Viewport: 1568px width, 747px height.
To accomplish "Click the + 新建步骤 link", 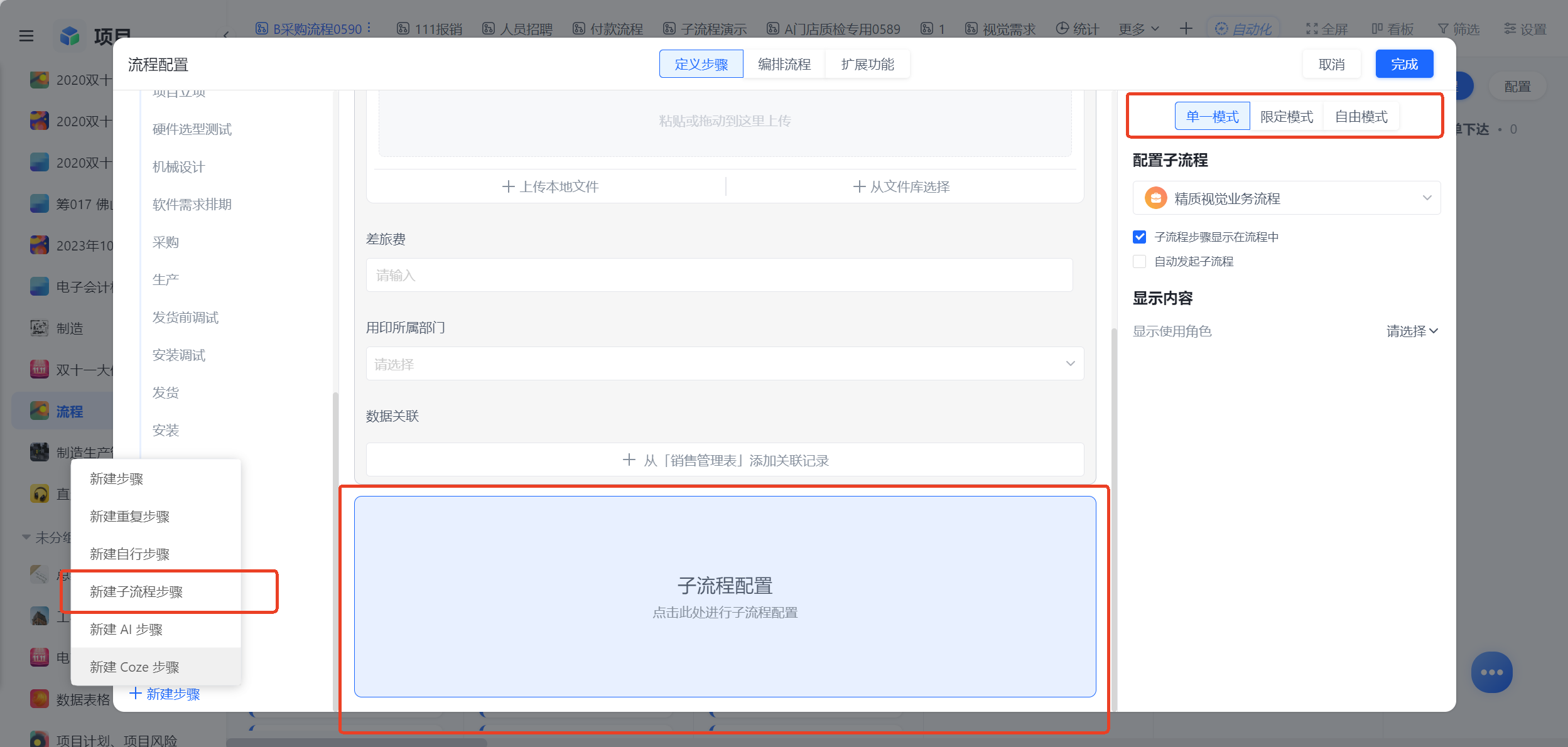I will coord(165,694).
